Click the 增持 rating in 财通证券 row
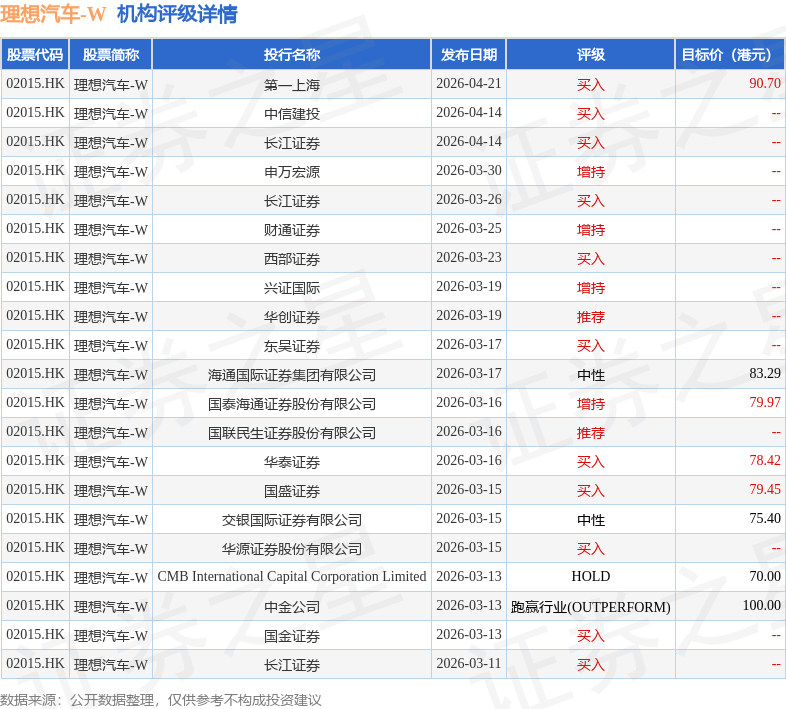786x709 pixels. point(591,230)
